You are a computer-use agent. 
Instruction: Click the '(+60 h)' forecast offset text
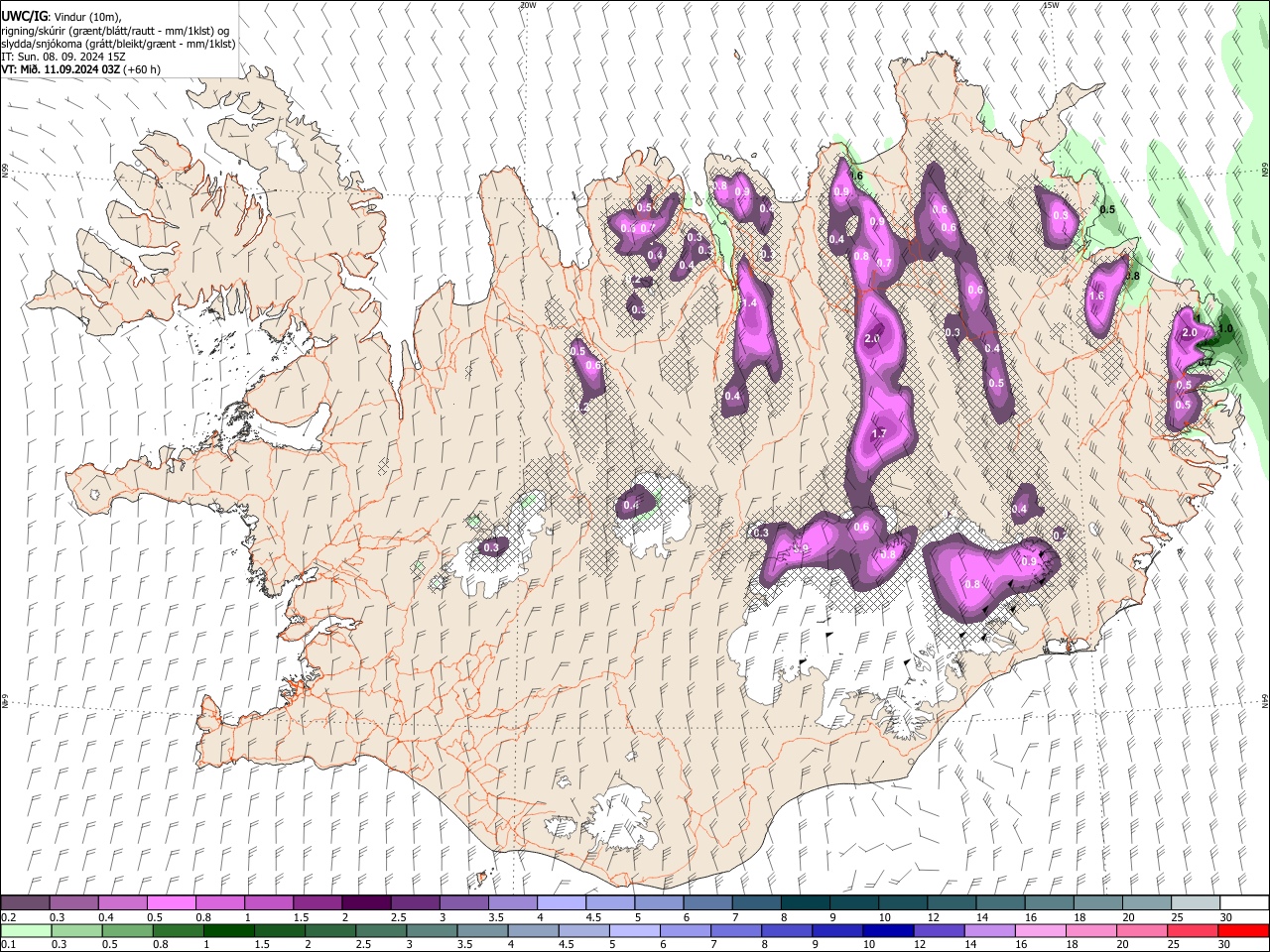[142, 69]
